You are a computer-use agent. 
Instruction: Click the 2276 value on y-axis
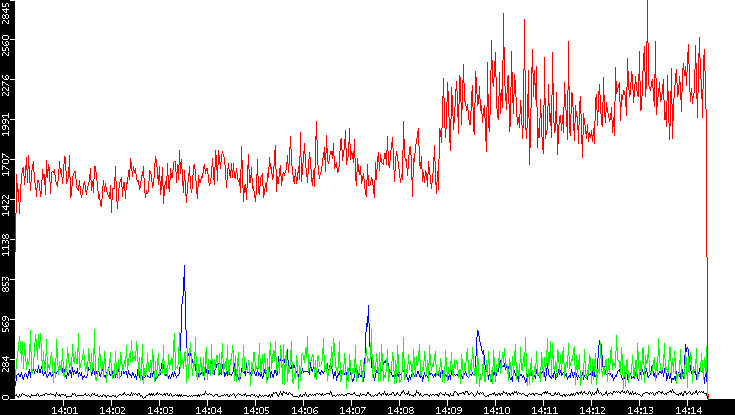point(5,85)
